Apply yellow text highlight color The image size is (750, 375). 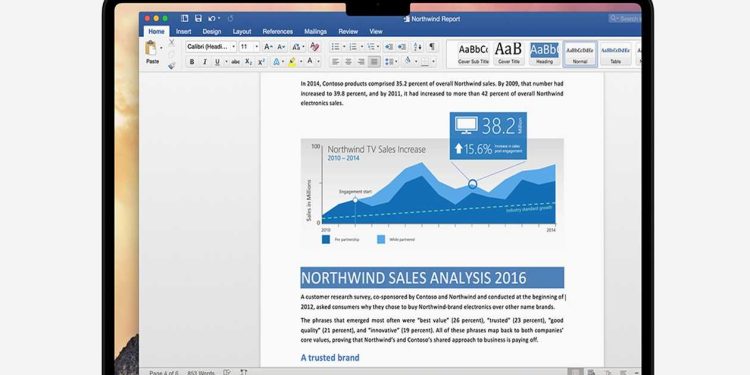(x=292, y=62)
